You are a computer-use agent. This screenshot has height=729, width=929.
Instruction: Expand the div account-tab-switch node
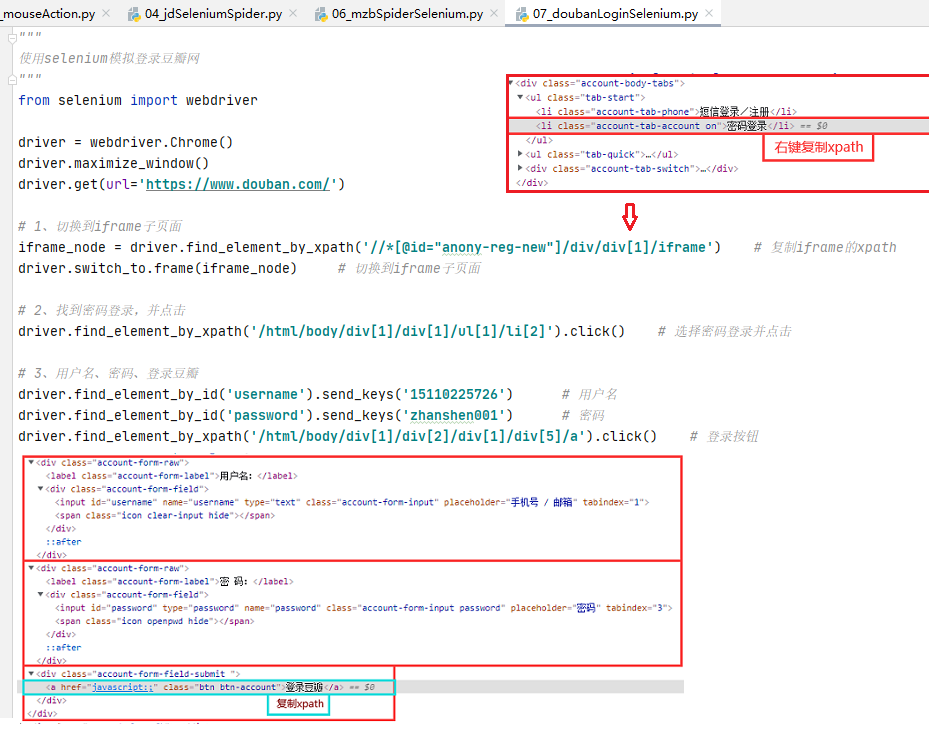pos(520,168)
